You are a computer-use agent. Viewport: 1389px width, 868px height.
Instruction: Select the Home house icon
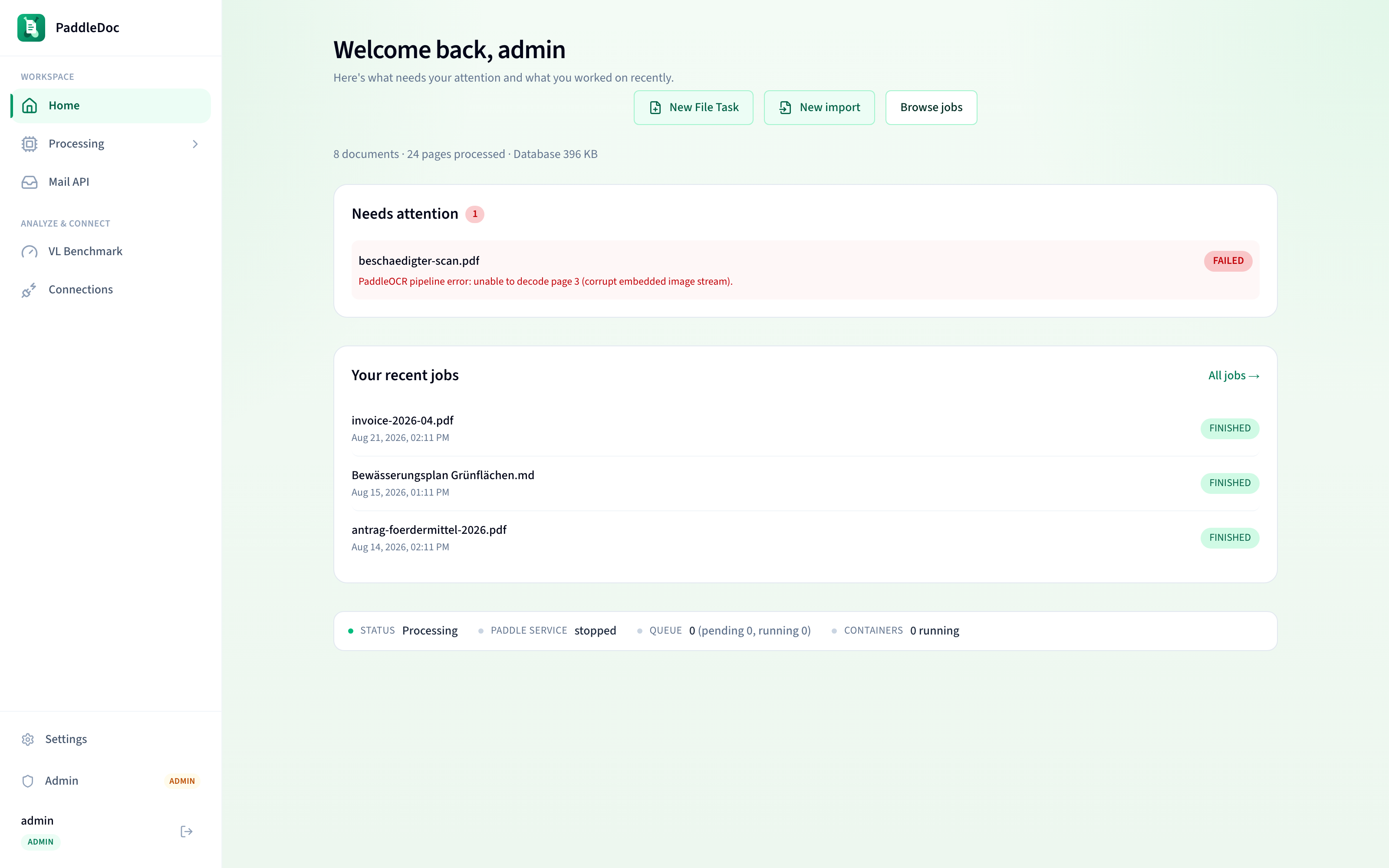tap(29, 105)
